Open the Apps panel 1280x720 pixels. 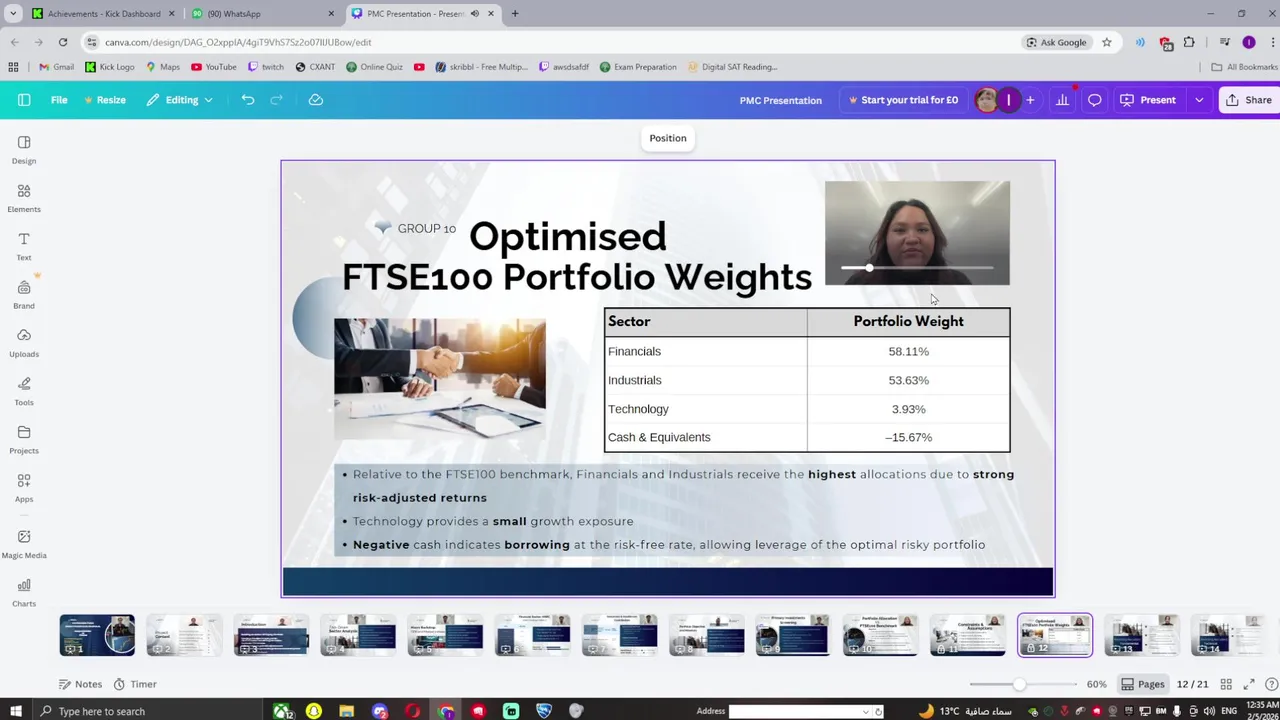coord(24,487)
